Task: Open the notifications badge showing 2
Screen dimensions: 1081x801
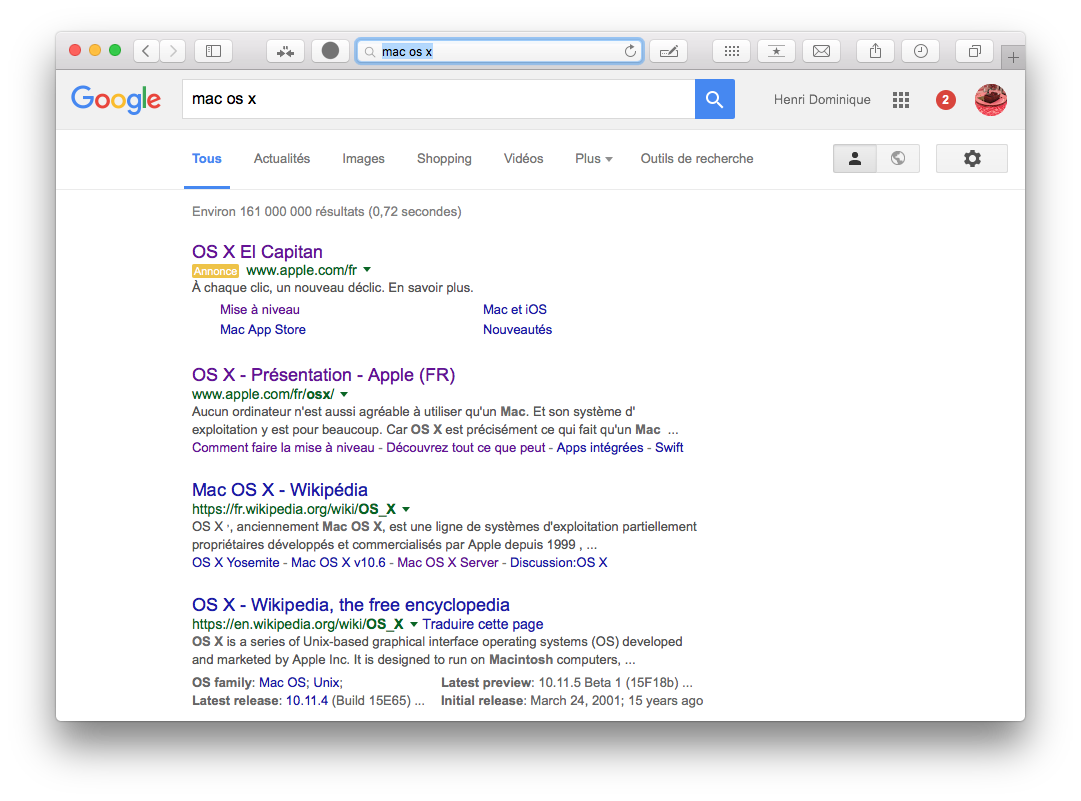Action: (x=945, y=100)
